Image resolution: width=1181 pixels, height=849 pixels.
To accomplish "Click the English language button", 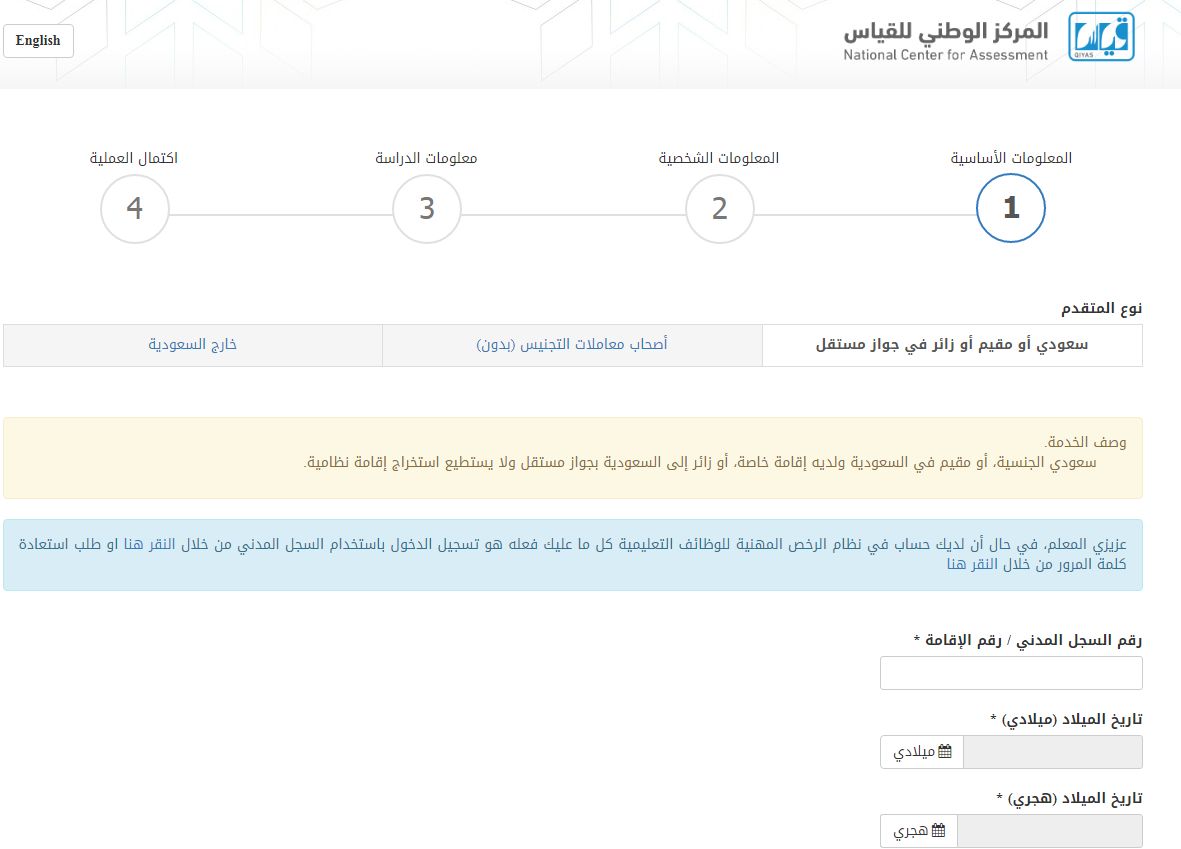I will tap(38, 41).
